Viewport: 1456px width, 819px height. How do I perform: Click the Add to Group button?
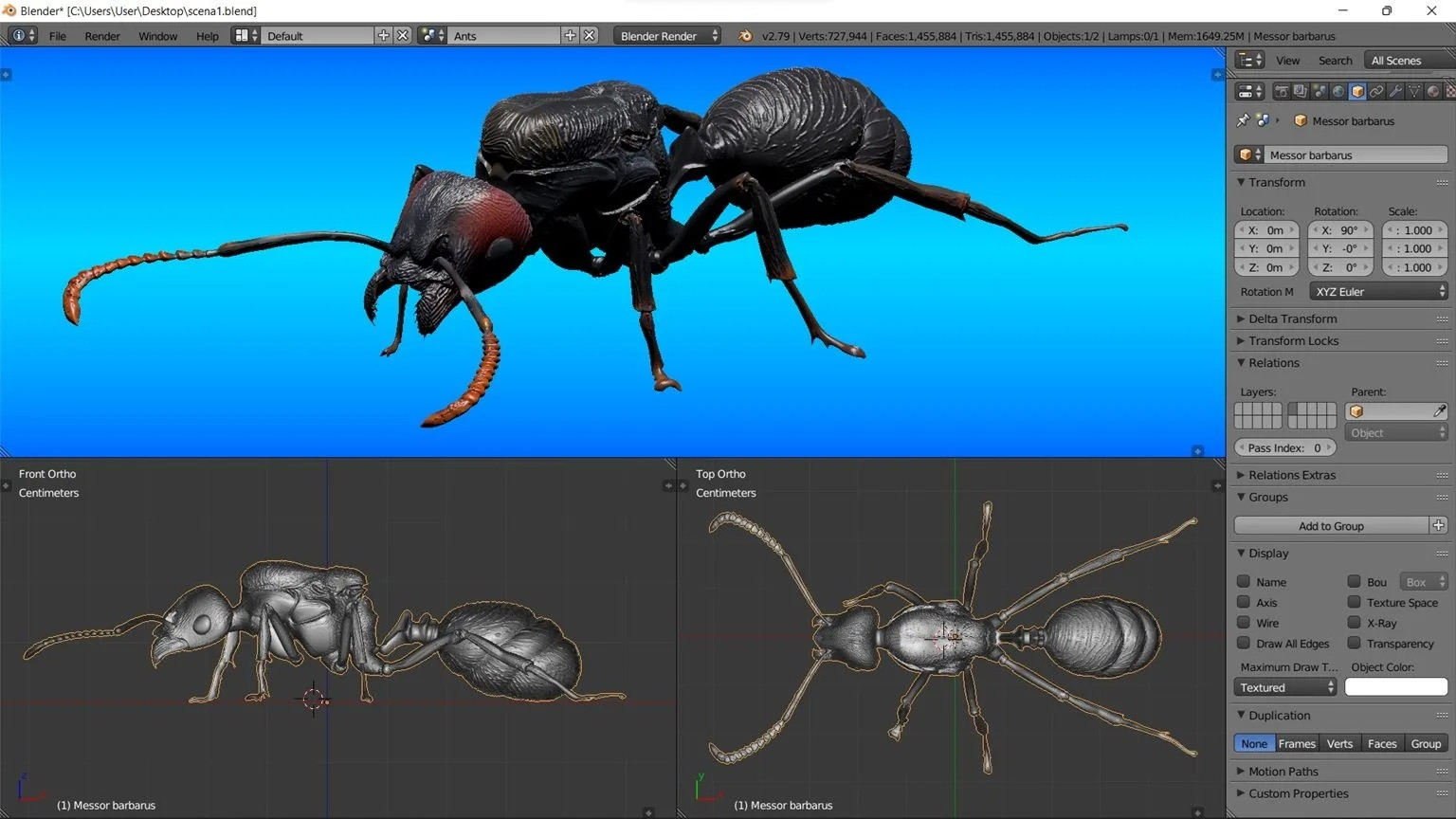click(x=1331, y=525)
